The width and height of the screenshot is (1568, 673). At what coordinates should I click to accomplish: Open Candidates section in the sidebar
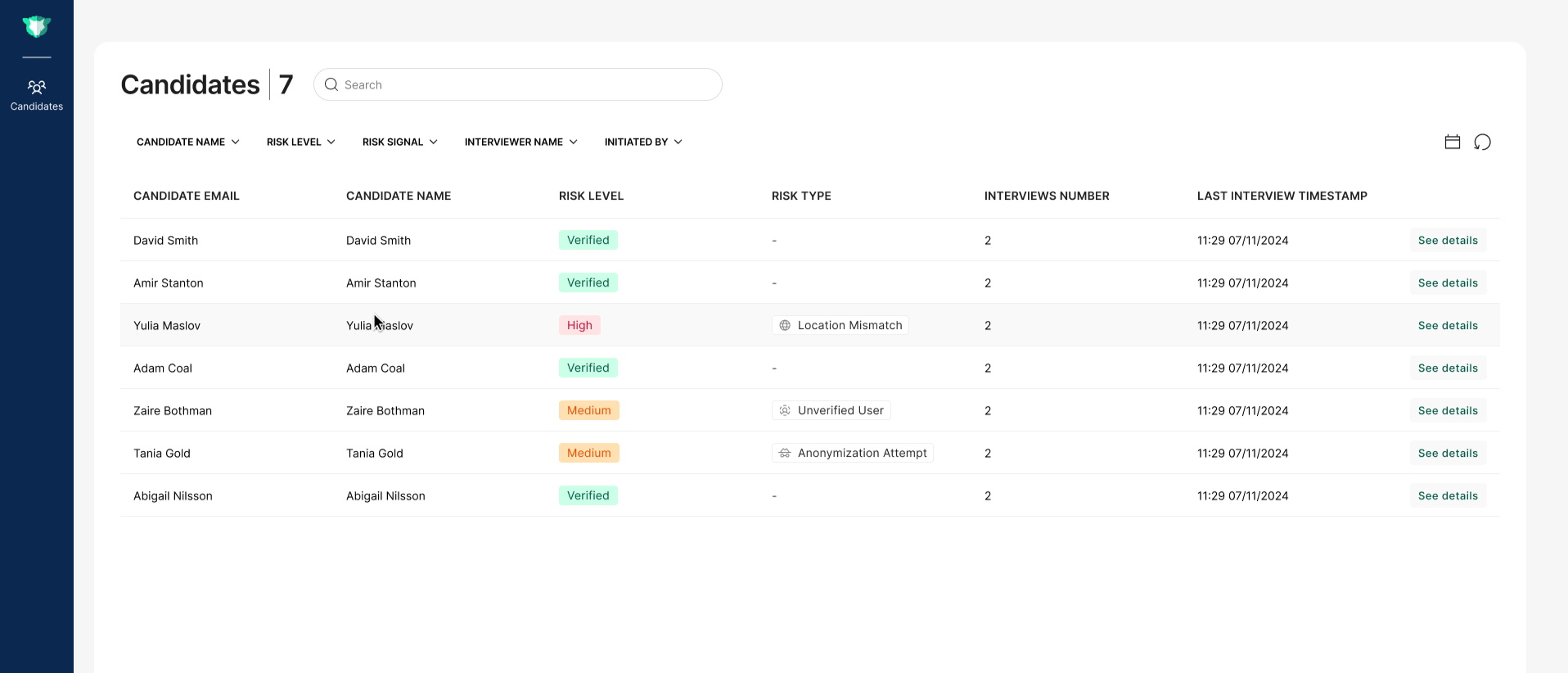click(37, 95)
